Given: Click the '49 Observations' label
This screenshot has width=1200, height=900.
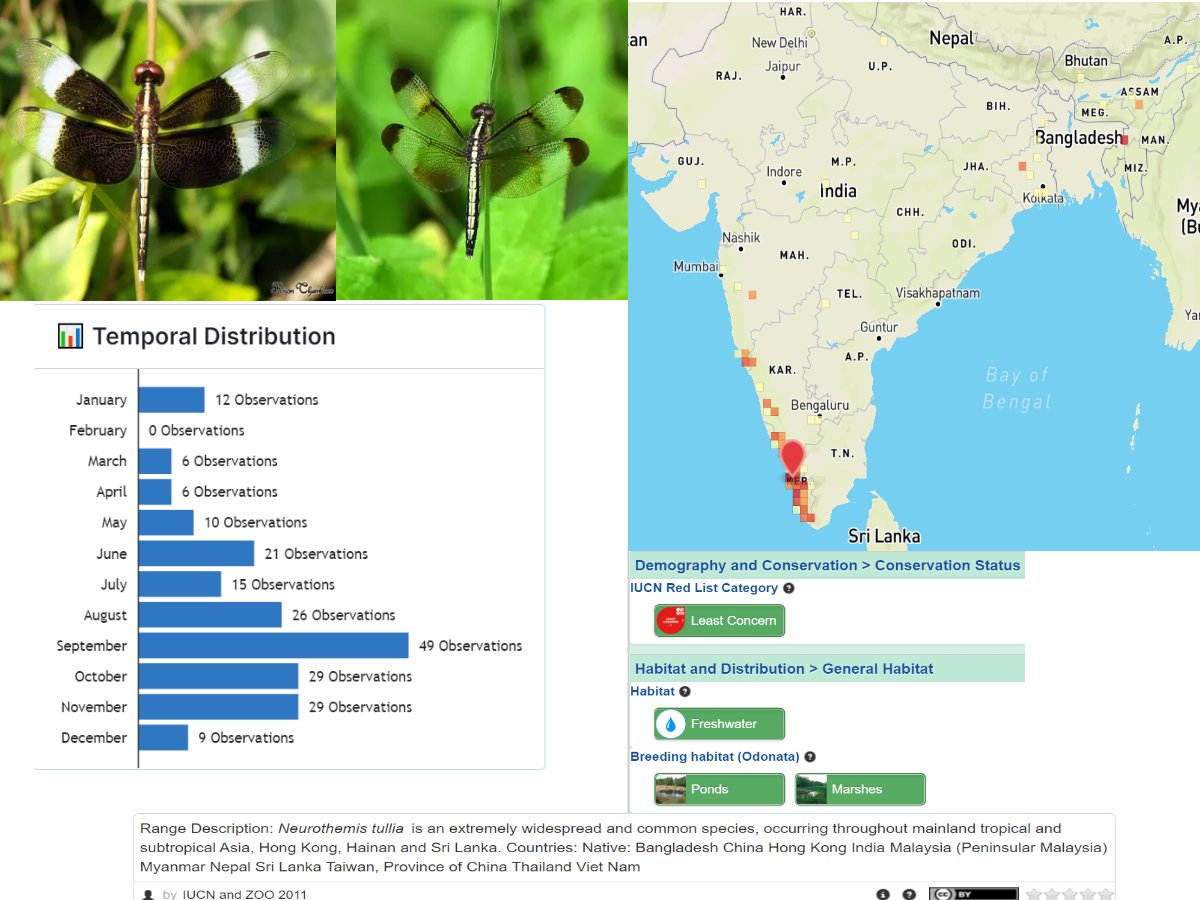Looking at the screenshot, I should click(470, 646).
